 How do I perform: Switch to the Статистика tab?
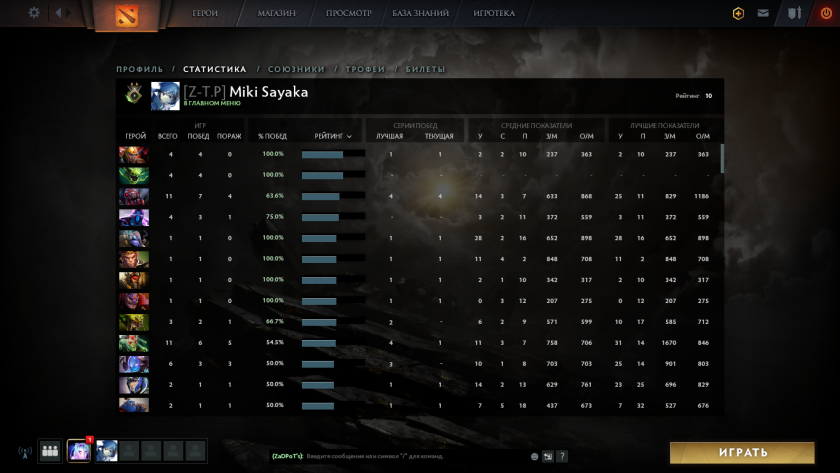(215, 69)
